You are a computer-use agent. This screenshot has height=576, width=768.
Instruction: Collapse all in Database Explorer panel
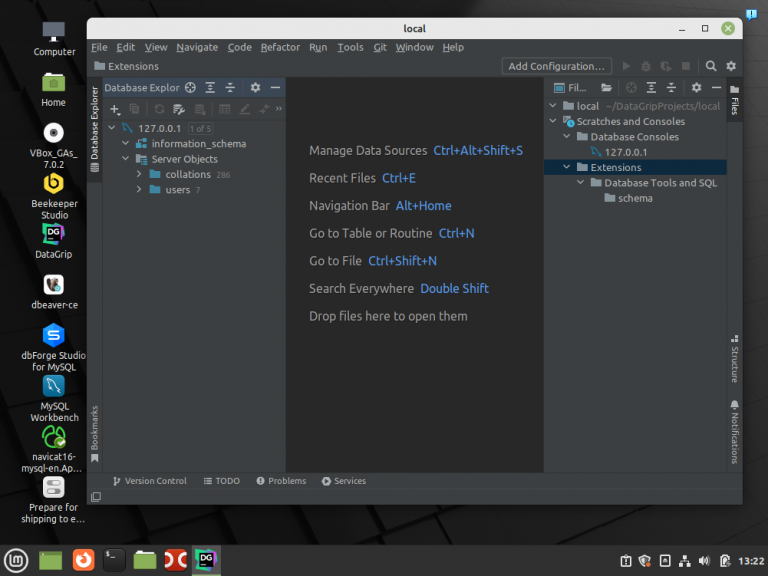pos(230,88)
